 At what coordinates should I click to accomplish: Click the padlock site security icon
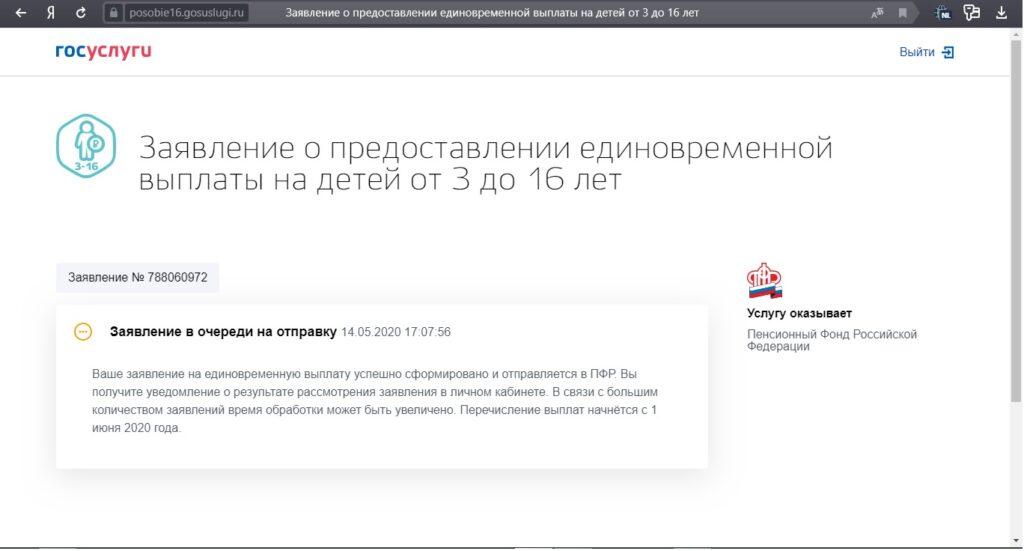tap(114, 12)
